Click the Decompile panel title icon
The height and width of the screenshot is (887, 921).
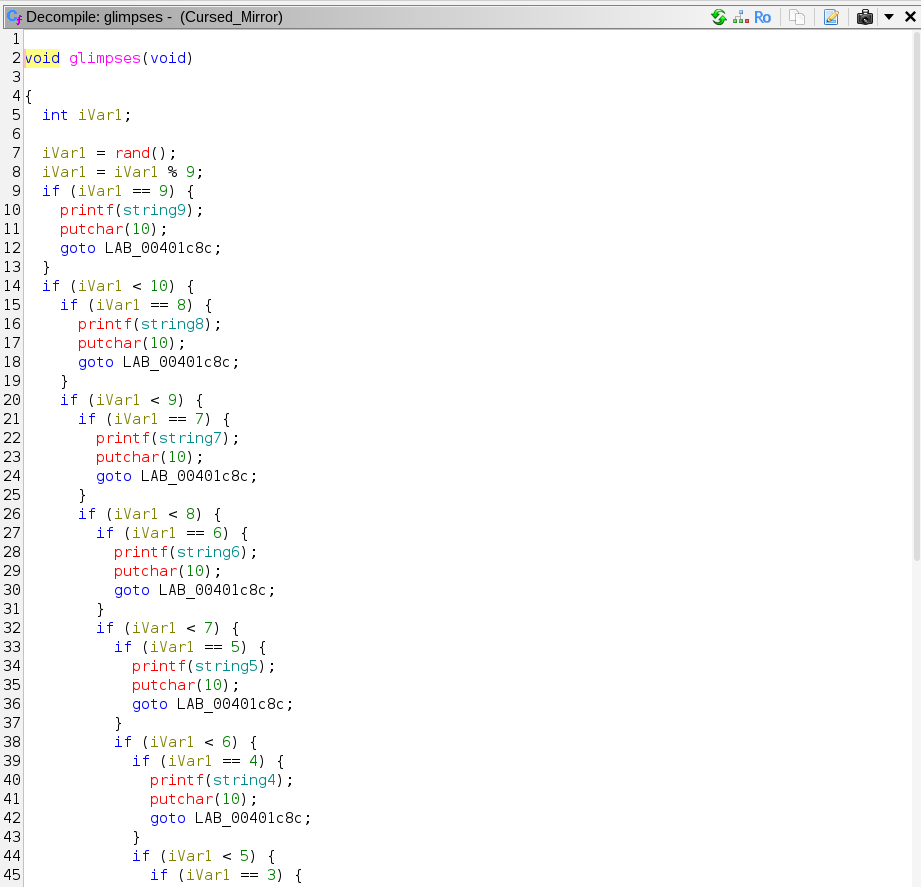click(15, 17)
